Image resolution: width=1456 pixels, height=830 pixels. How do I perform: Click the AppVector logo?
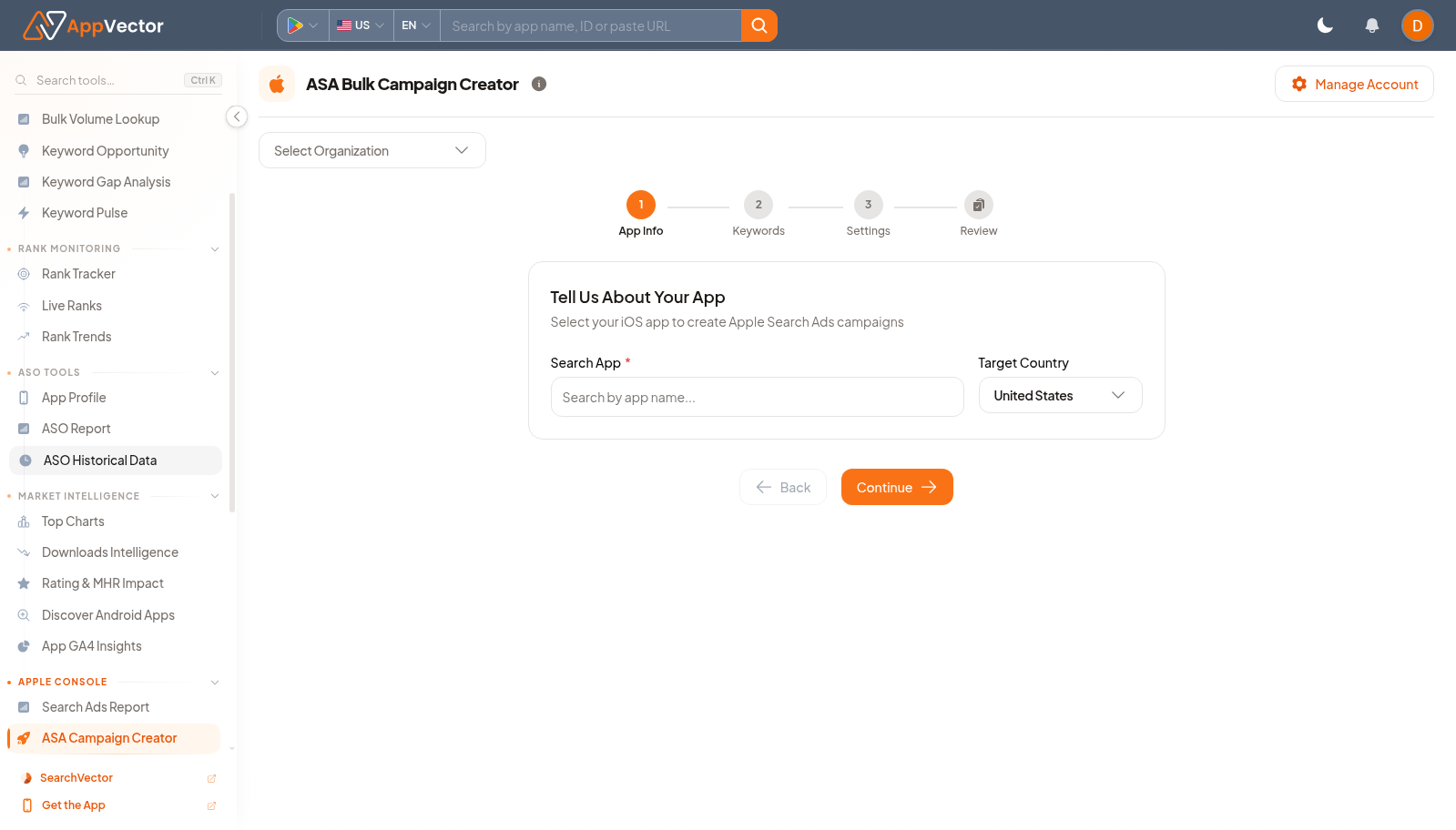point(93,25)
